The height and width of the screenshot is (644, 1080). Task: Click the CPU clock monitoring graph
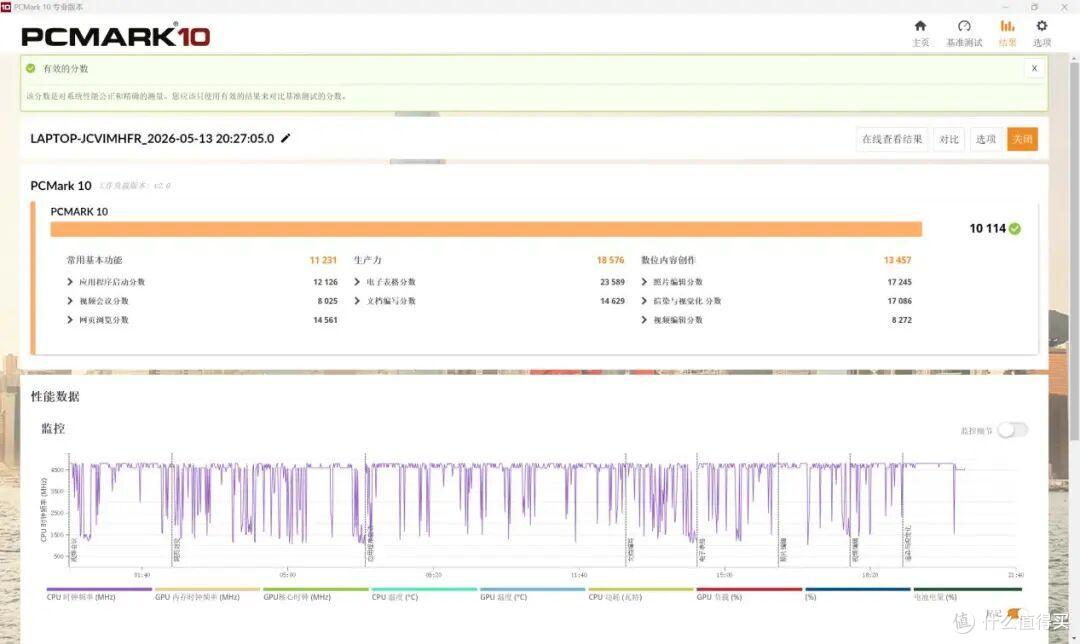(x=544, y=510)
